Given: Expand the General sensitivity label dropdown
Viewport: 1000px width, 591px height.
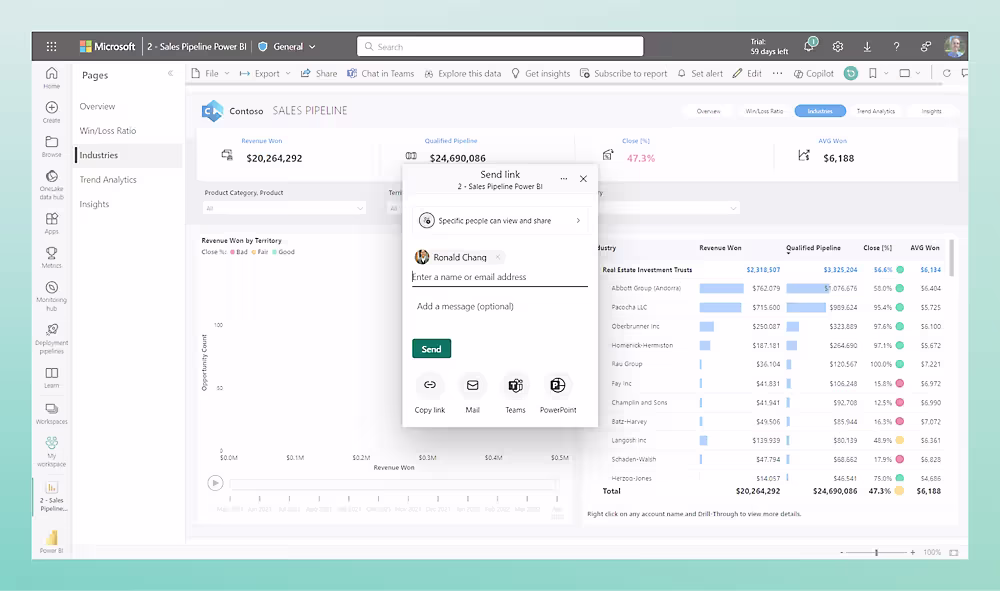Looking at the screenshot, I should point(312,46).
